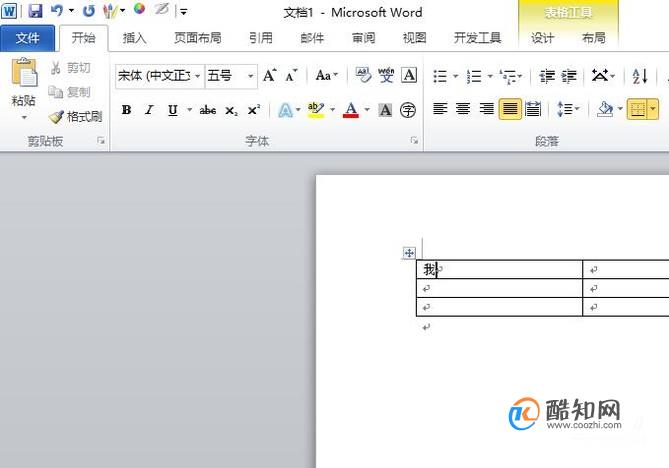Activate 格式刷 Format Painter
Viewport: 669px width, 468px height.
tap(76, 116)
